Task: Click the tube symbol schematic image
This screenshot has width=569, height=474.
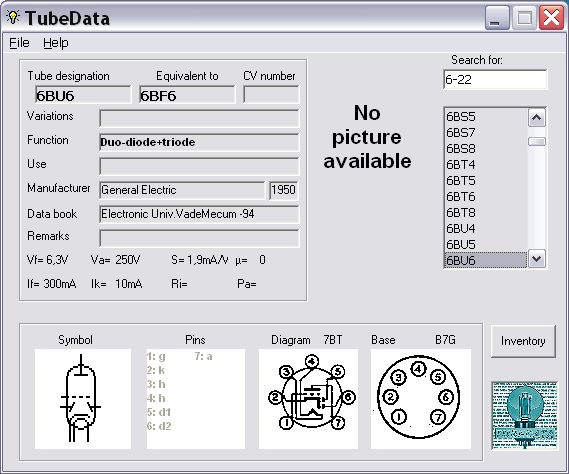Action: pyautogui.click(x=83, y=399)
